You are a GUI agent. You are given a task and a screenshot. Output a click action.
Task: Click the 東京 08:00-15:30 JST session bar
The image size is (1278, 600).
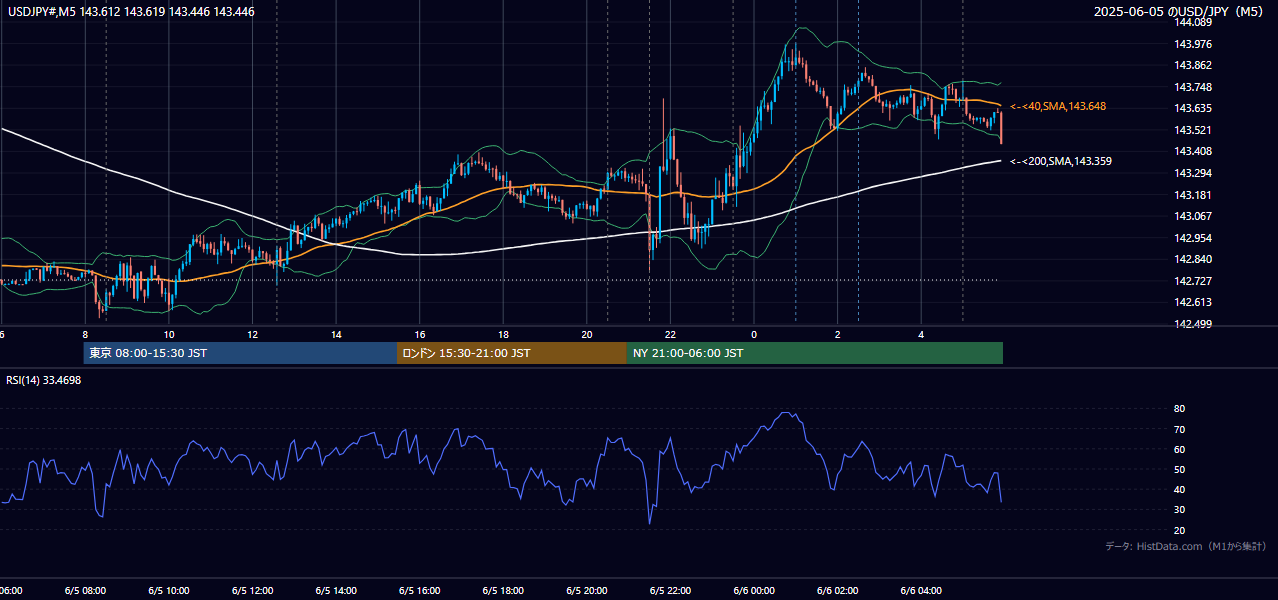(241, 353)
